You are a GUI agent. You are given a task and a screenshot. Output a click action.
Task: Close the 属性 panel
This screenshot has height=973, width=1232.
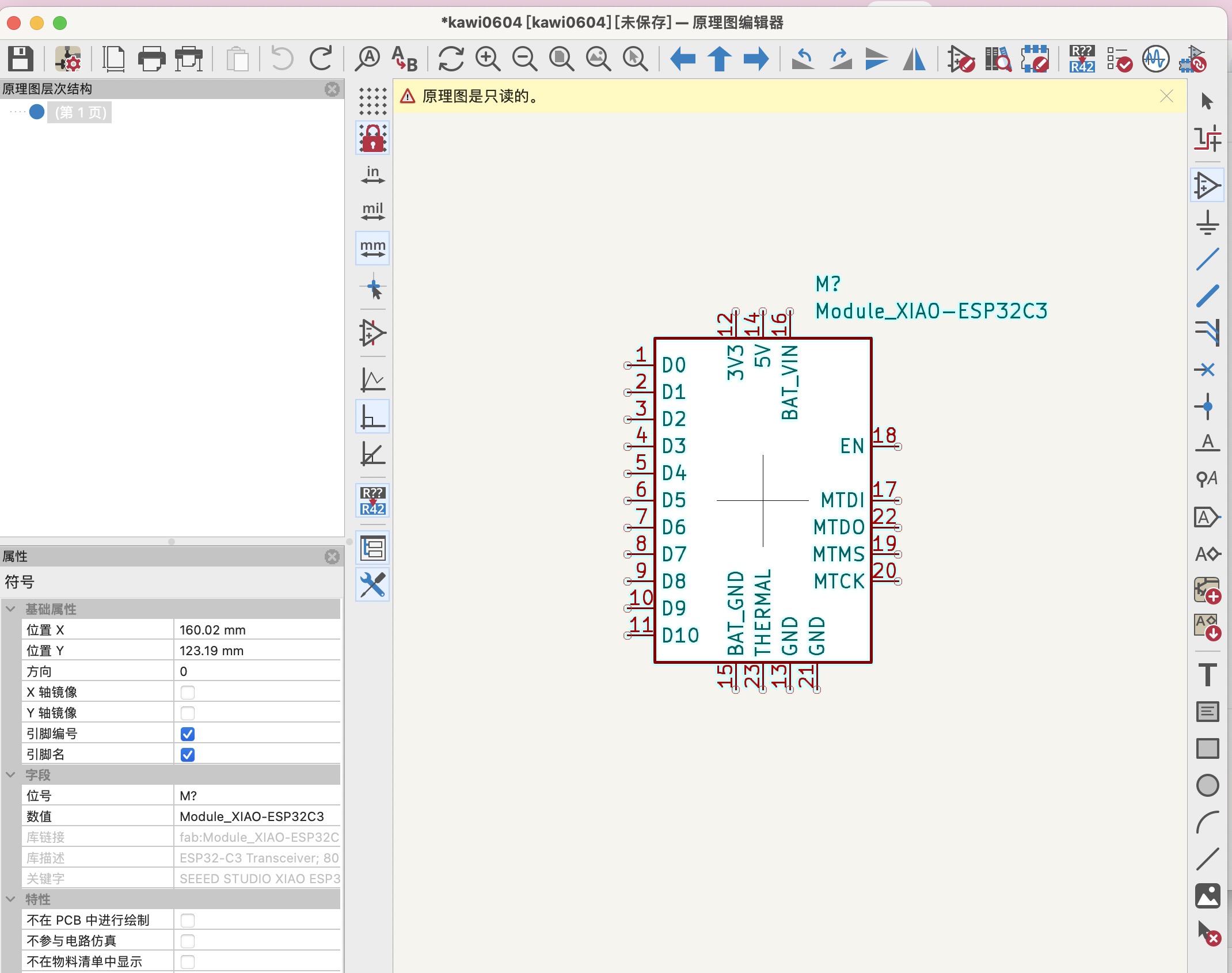tap(332, 557)
